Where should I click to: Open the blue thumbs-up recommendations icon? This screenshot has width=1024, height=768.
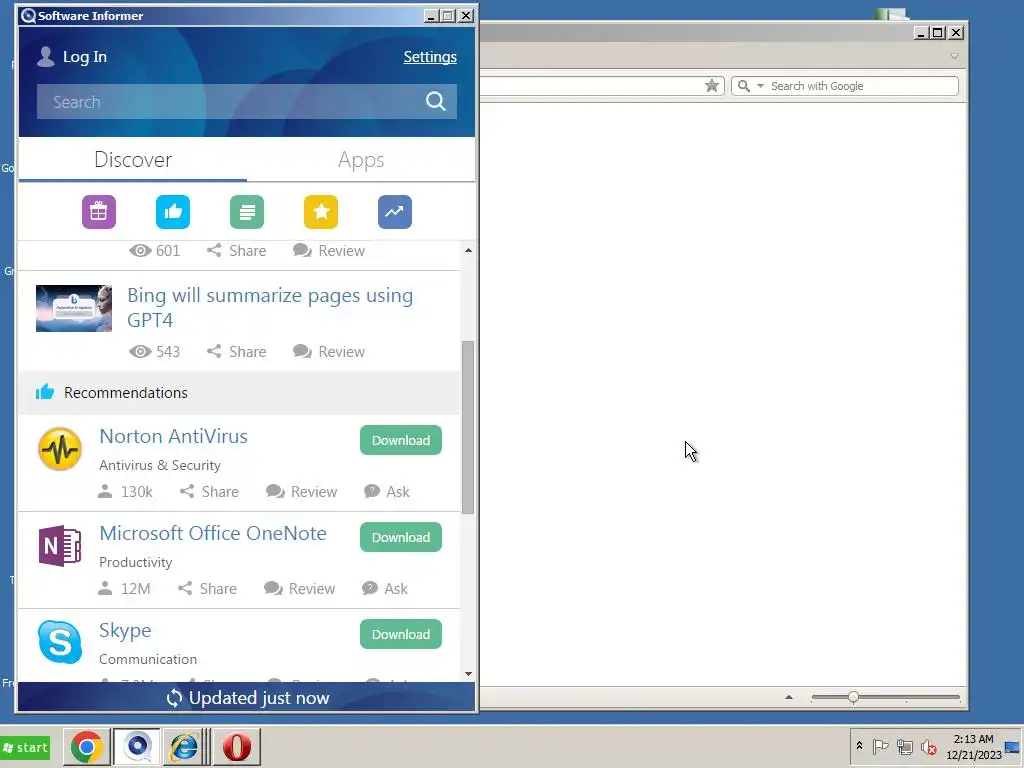click(173, 212)
